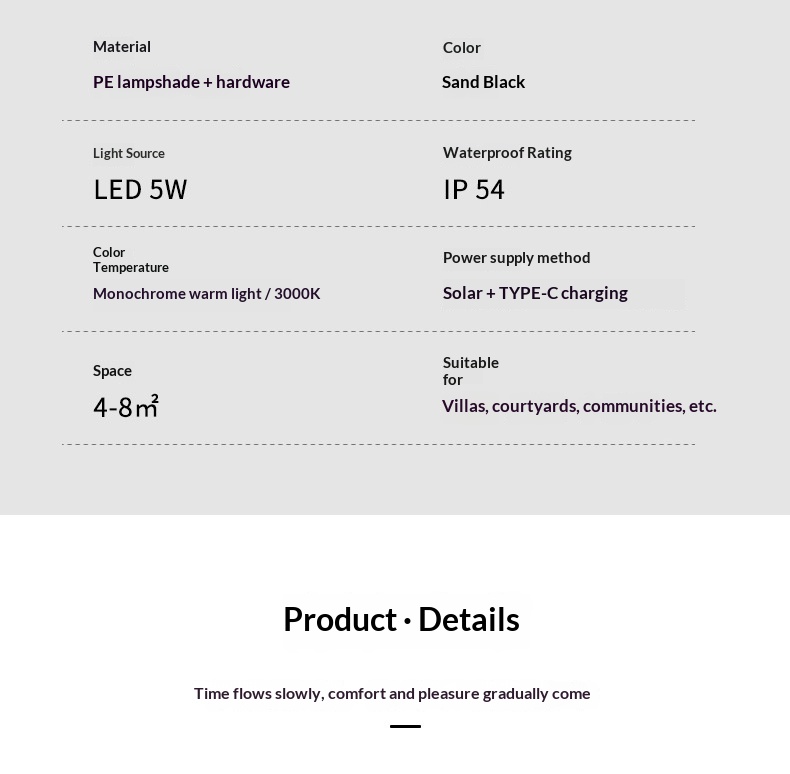Click the "Sand Black" color value

(x=483, y=82)
